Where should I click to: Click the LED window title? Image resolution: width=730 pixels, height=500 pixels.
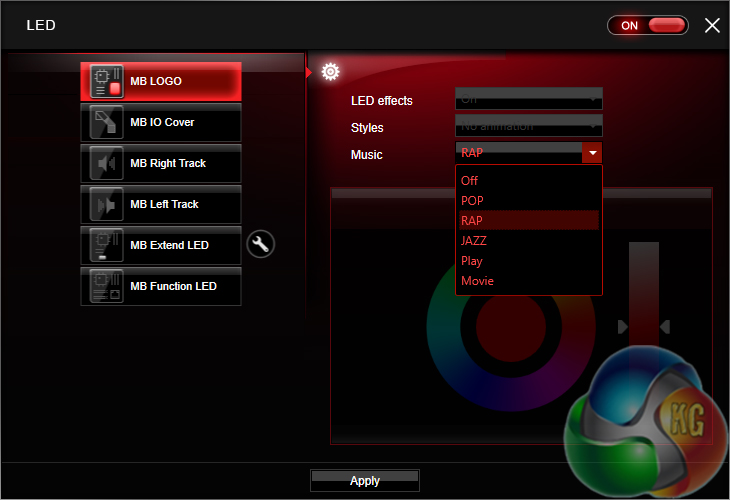(x=41, y=25)
